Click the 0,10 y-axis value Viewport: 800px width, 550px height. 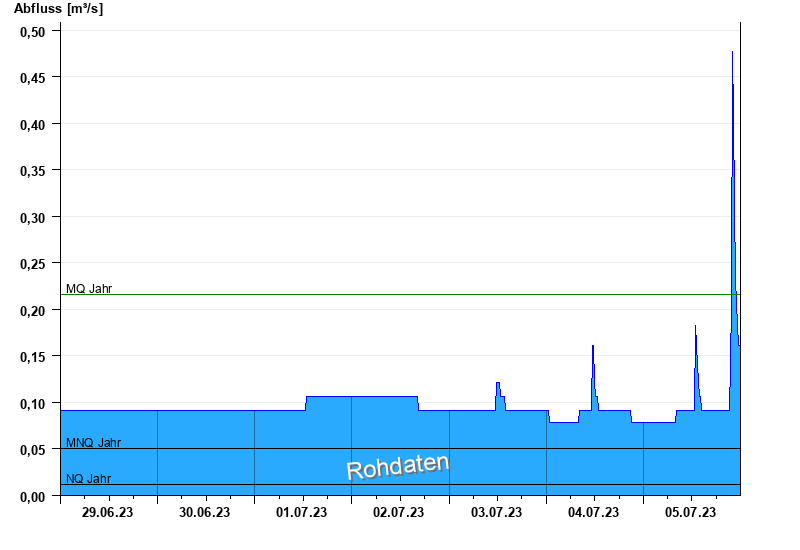33,404
